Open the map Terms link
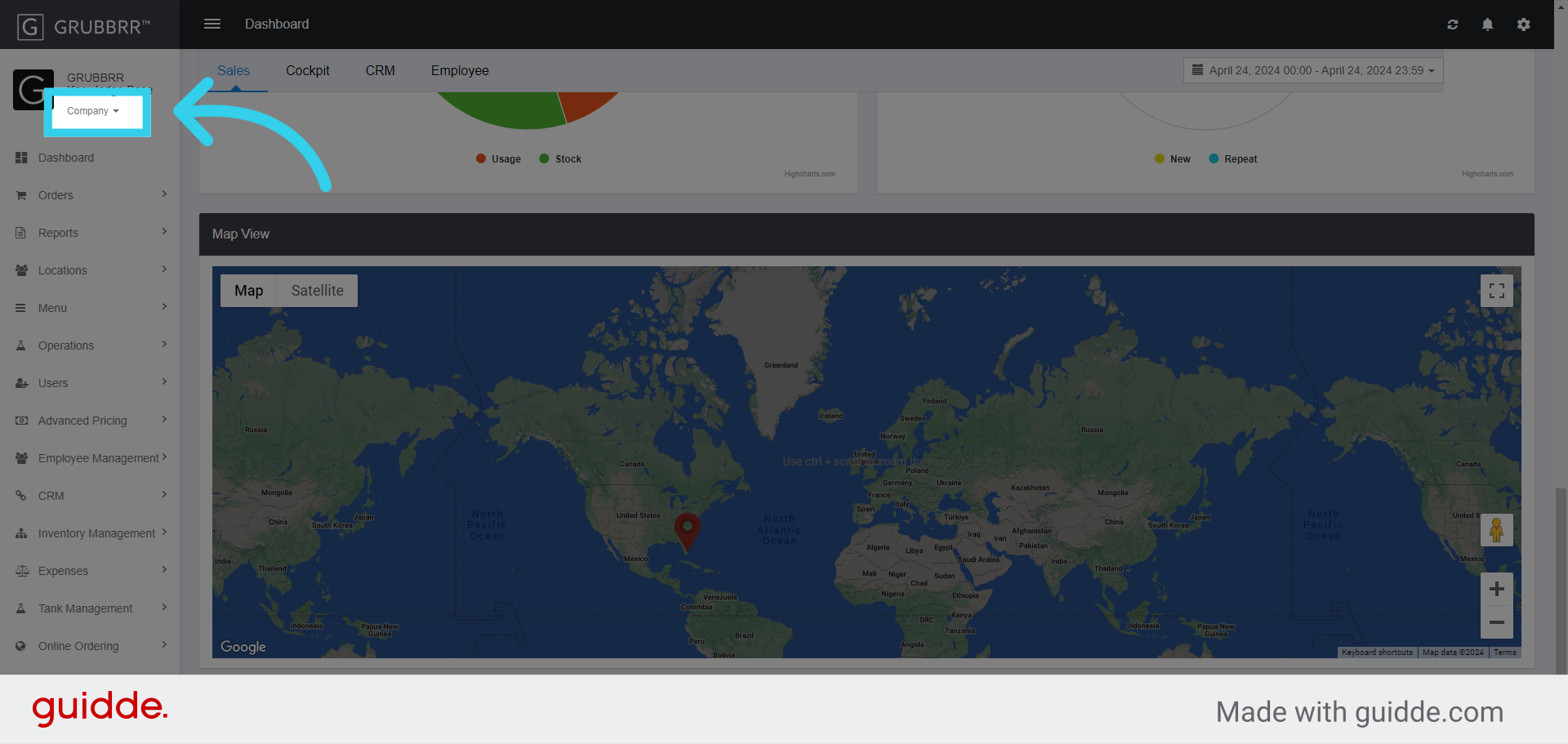The height and width of the screenshot is (744, 1568). 1504,653
